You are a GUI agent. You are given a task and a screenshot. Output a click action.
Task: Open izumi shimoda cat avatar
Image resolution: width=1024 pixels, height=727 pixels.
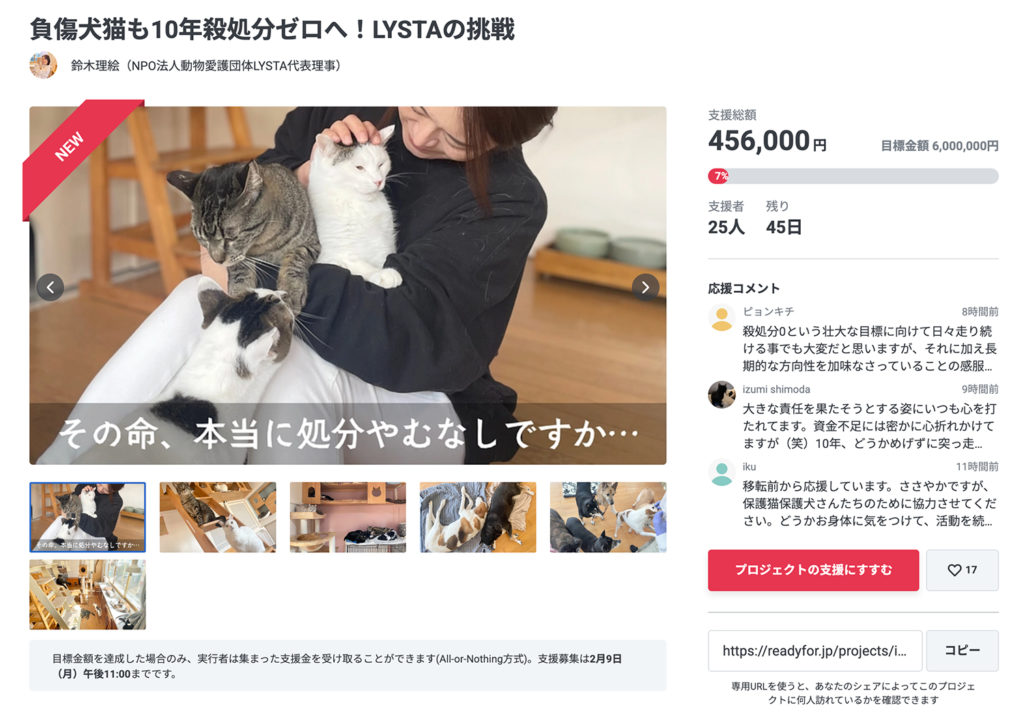click(722, 395)
